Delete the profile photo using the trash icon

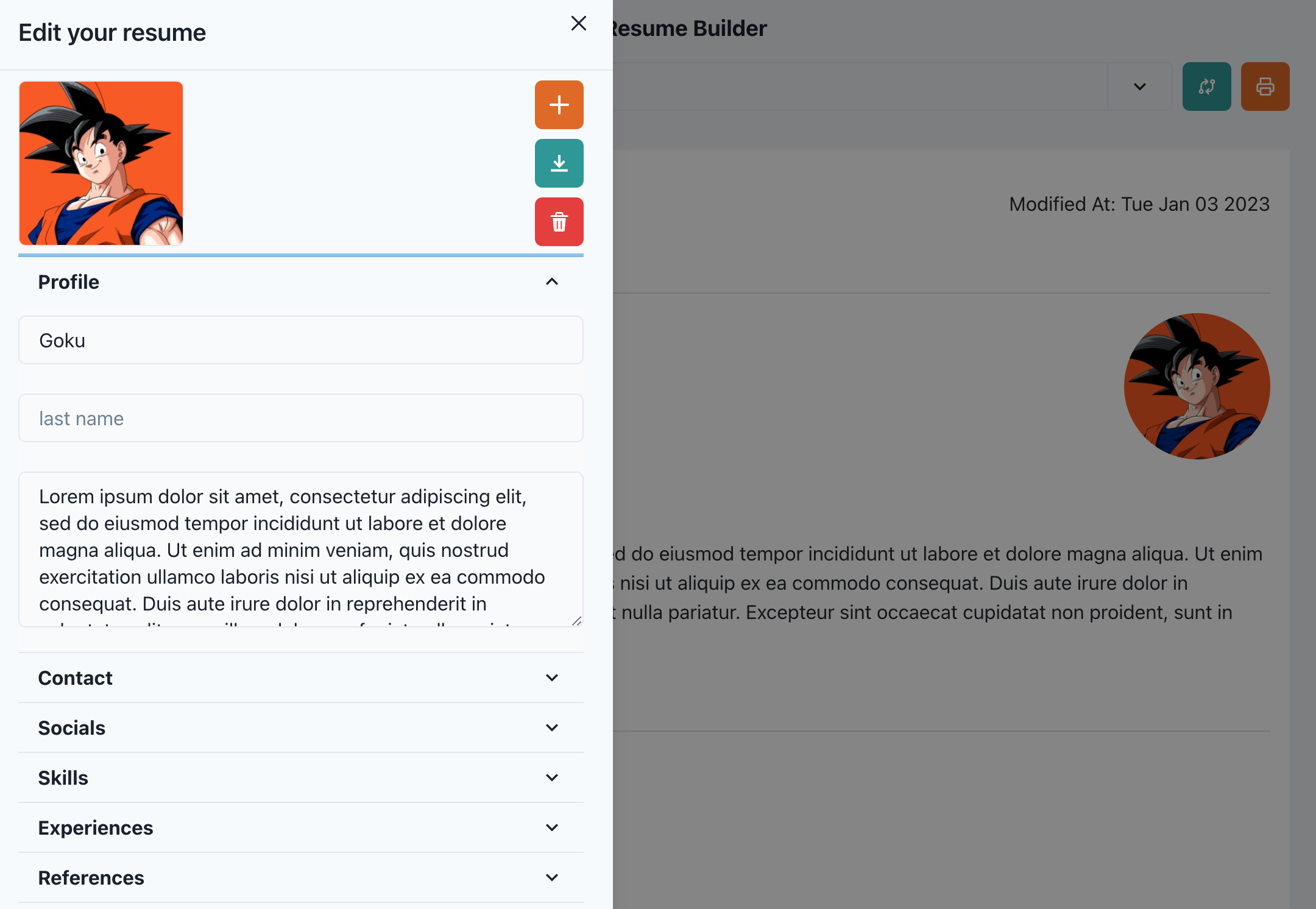(559, 222)
